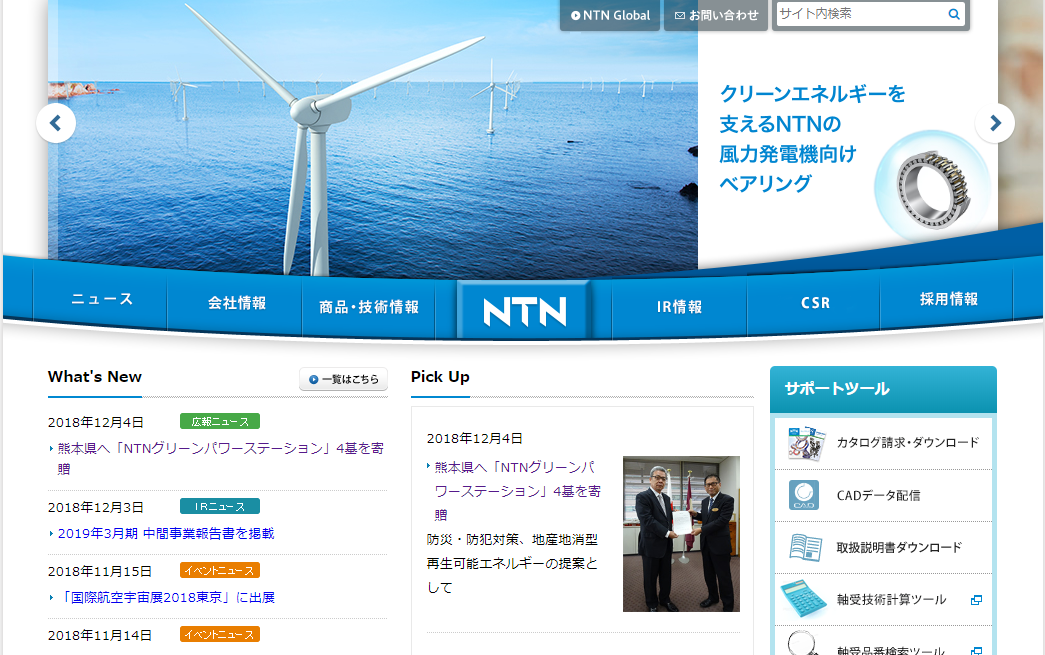Click the previous slide arrow on banner

(56, 123)
